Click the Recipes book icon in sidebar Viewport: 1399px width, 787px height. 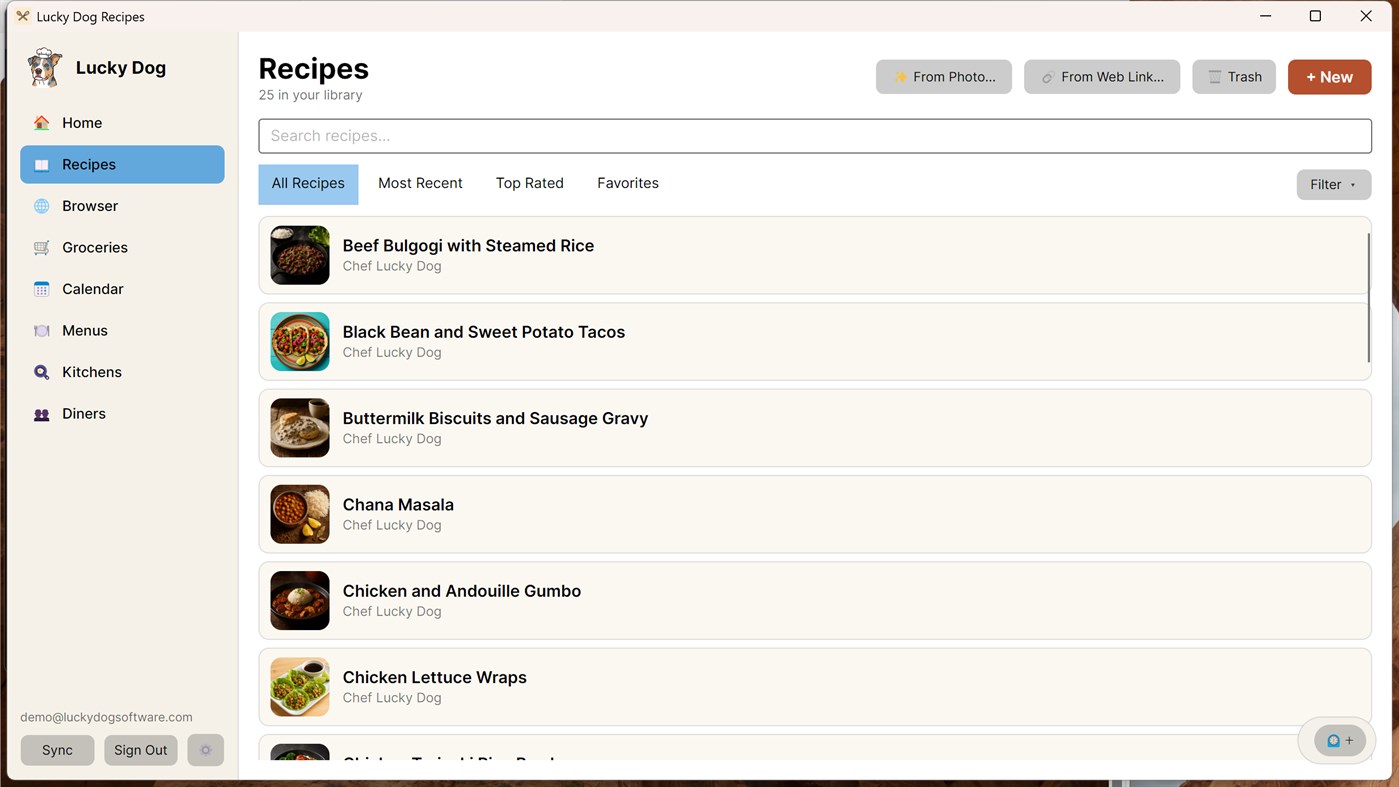41,164
